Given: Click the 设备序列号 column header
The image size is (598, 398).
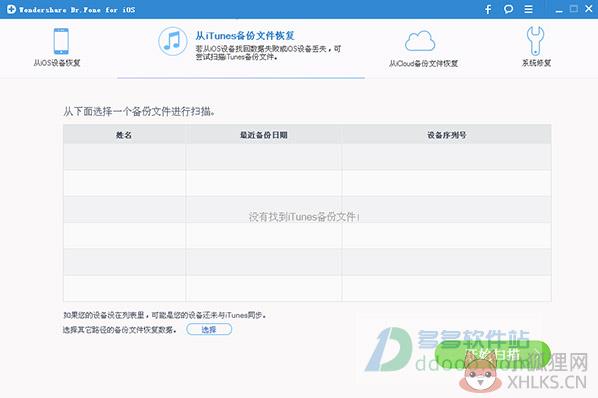Looking at the screenshot, I should coord(447,135).
